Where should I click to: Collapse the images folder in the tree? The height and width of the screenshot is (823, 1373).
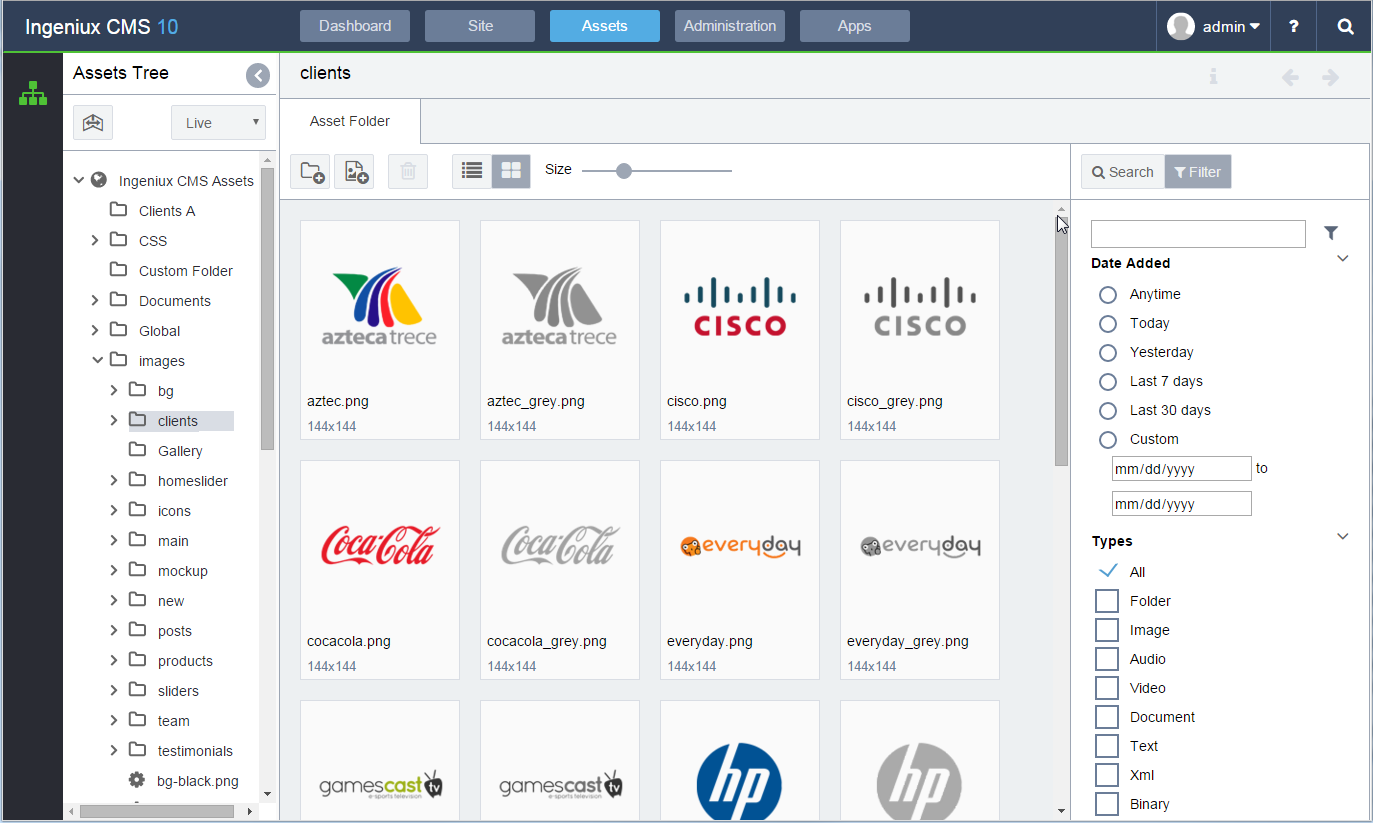[97, 360]
